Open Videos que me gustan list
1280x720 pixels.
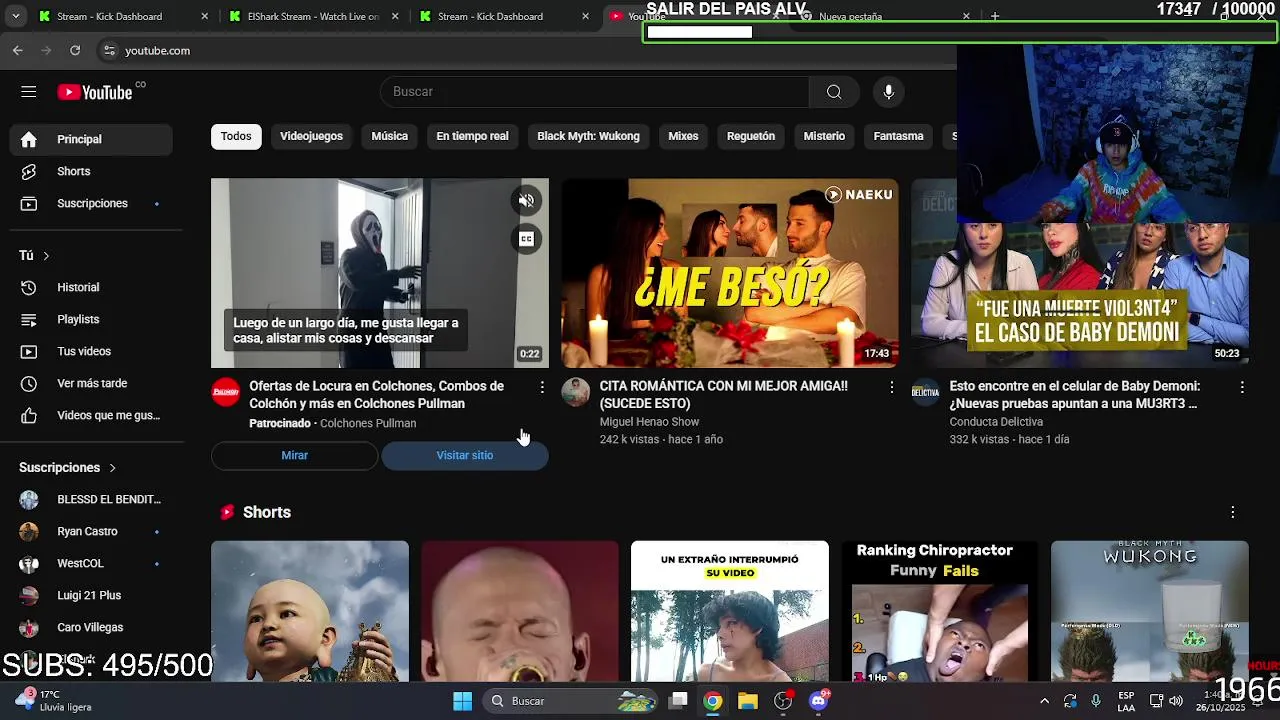coord(91,415)
